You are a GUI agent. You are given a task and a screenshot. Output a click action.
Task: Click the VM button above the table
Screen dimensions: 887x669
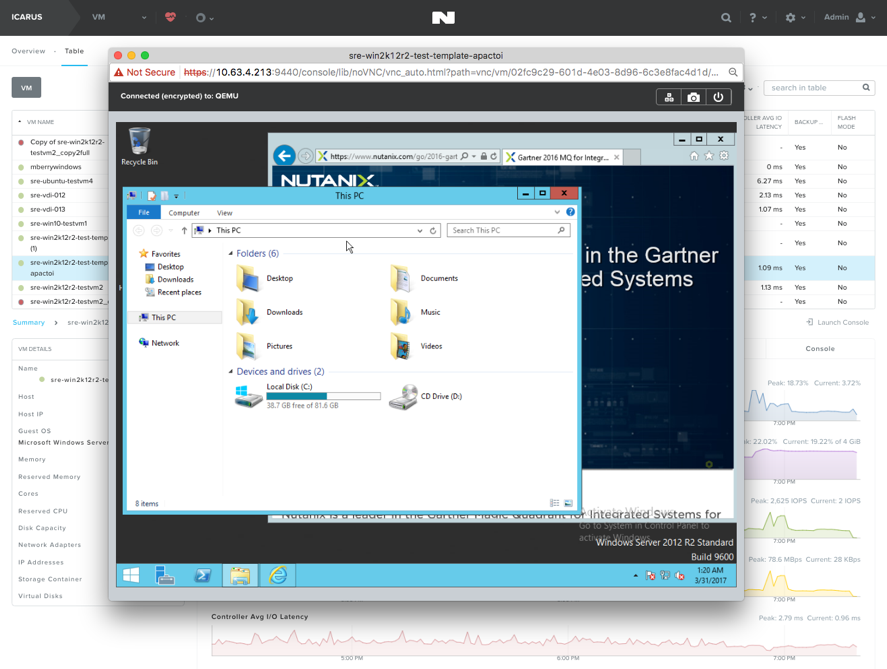26,88
